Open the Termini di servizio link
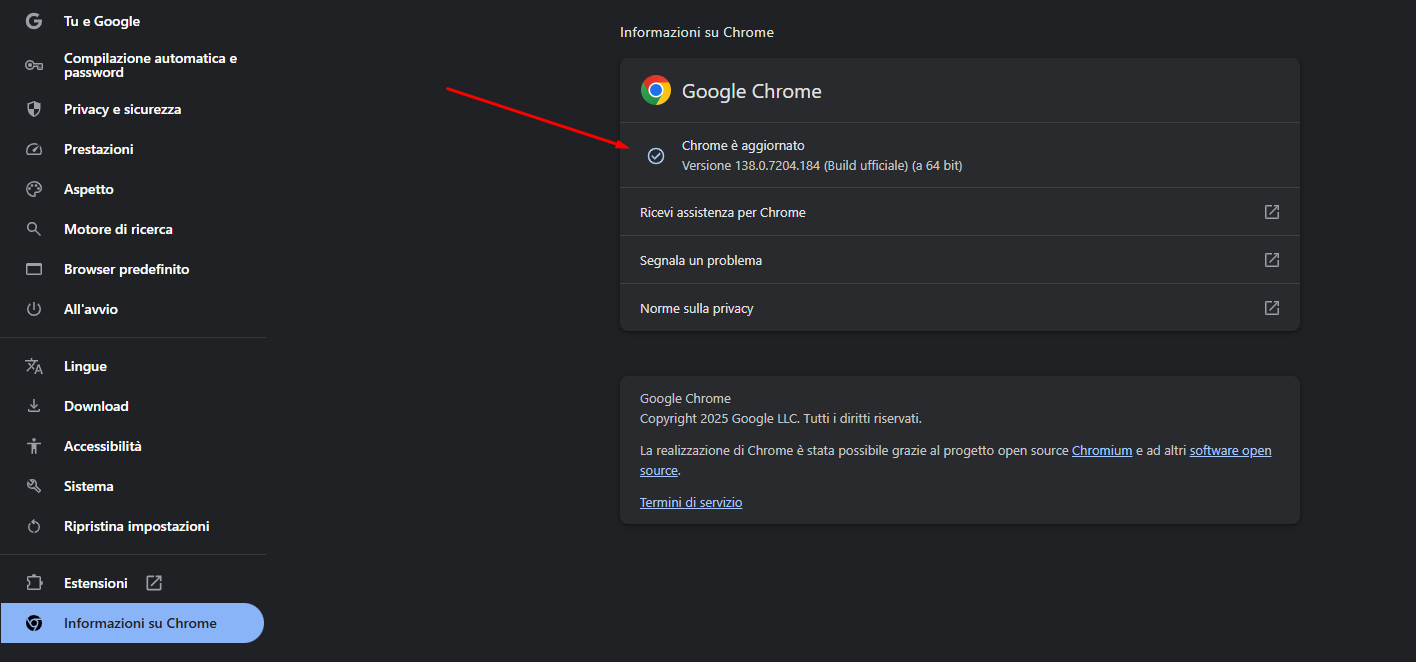1416x662 pixels. coord(691,503)
